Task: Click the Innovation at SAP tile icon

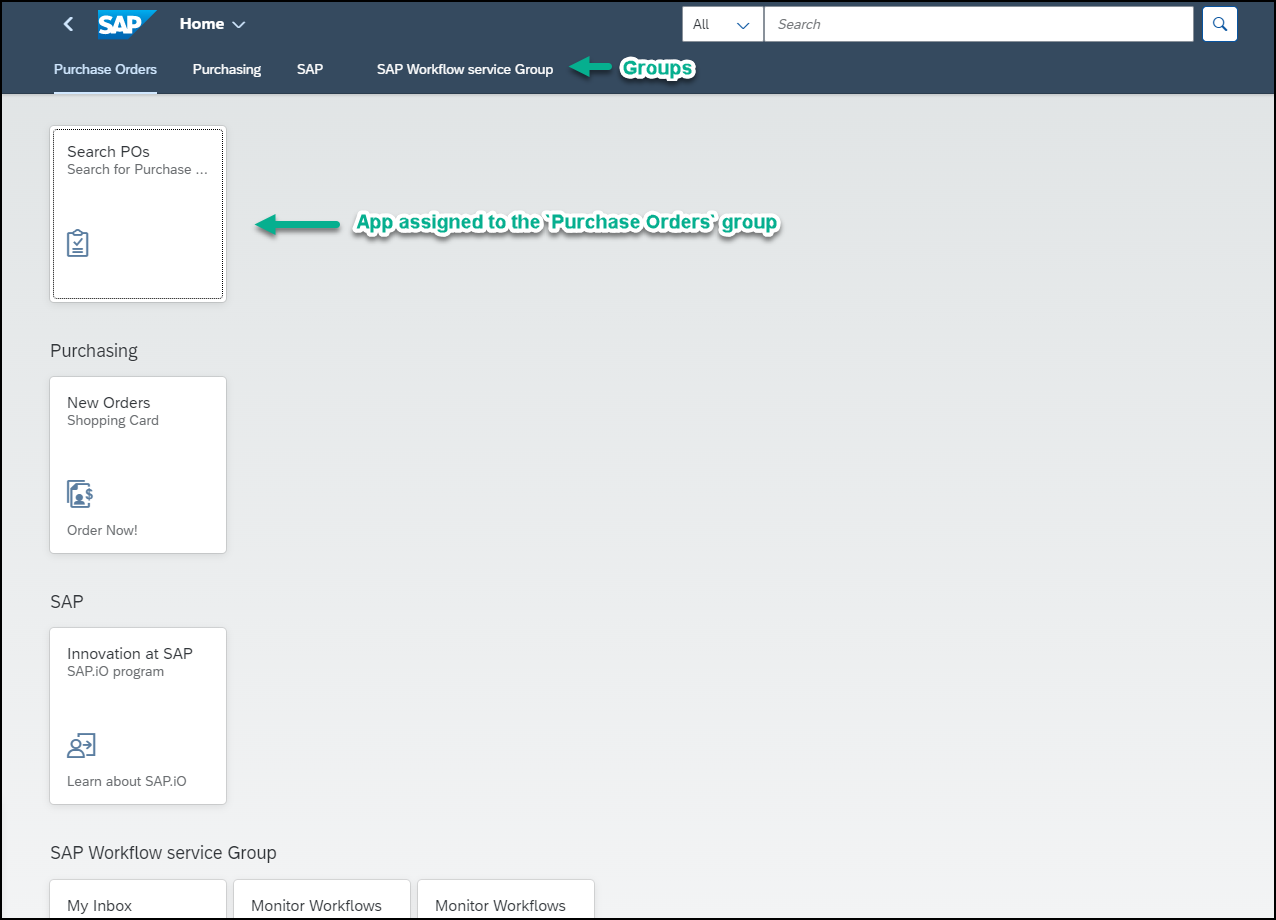Action: [x=81, y=745]
